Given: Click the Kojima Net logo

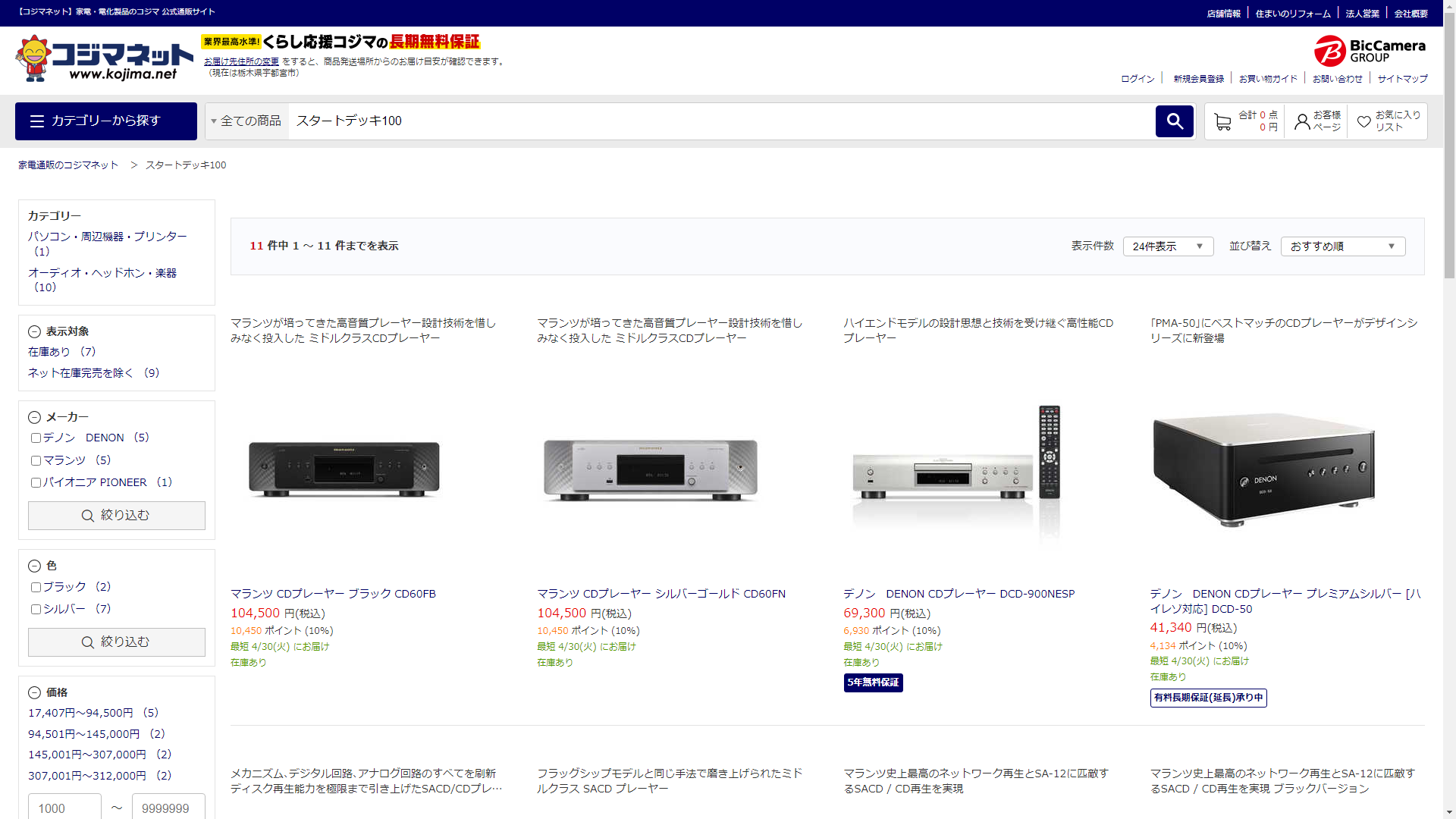Looking at the screenshot, I should pos(104,58).
